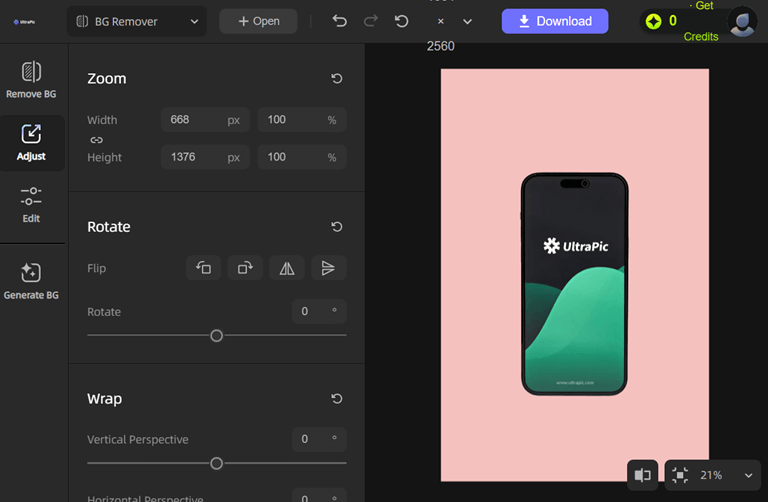Undo the last action
Image resolution: width=768 pixels, height=502 pixels.
point(339,21)
